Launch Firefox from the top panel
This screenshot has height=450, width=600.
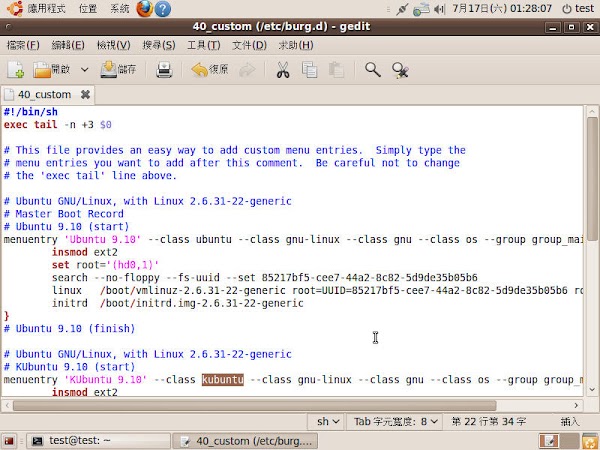pos(145,8)
